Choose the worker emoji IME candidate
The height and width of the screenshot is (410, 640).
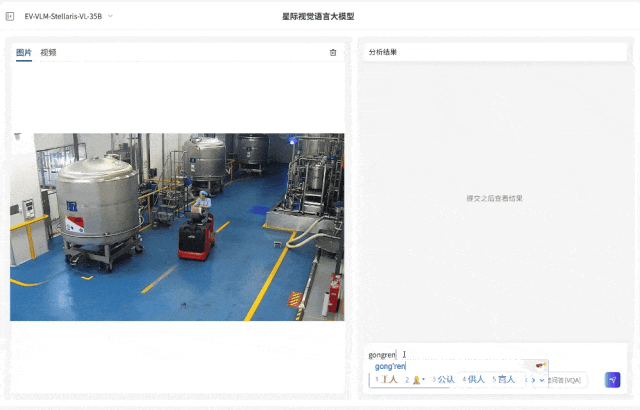(x=416, y=380)
